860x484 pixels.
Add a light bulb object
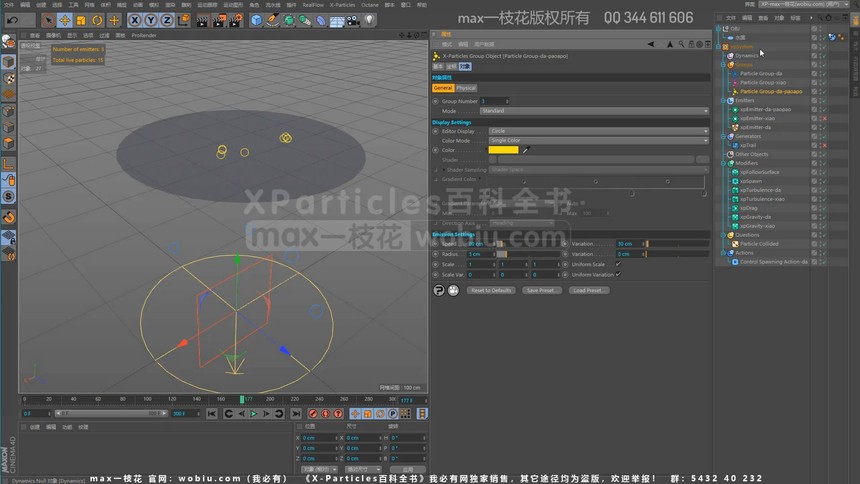click(370, 20)
